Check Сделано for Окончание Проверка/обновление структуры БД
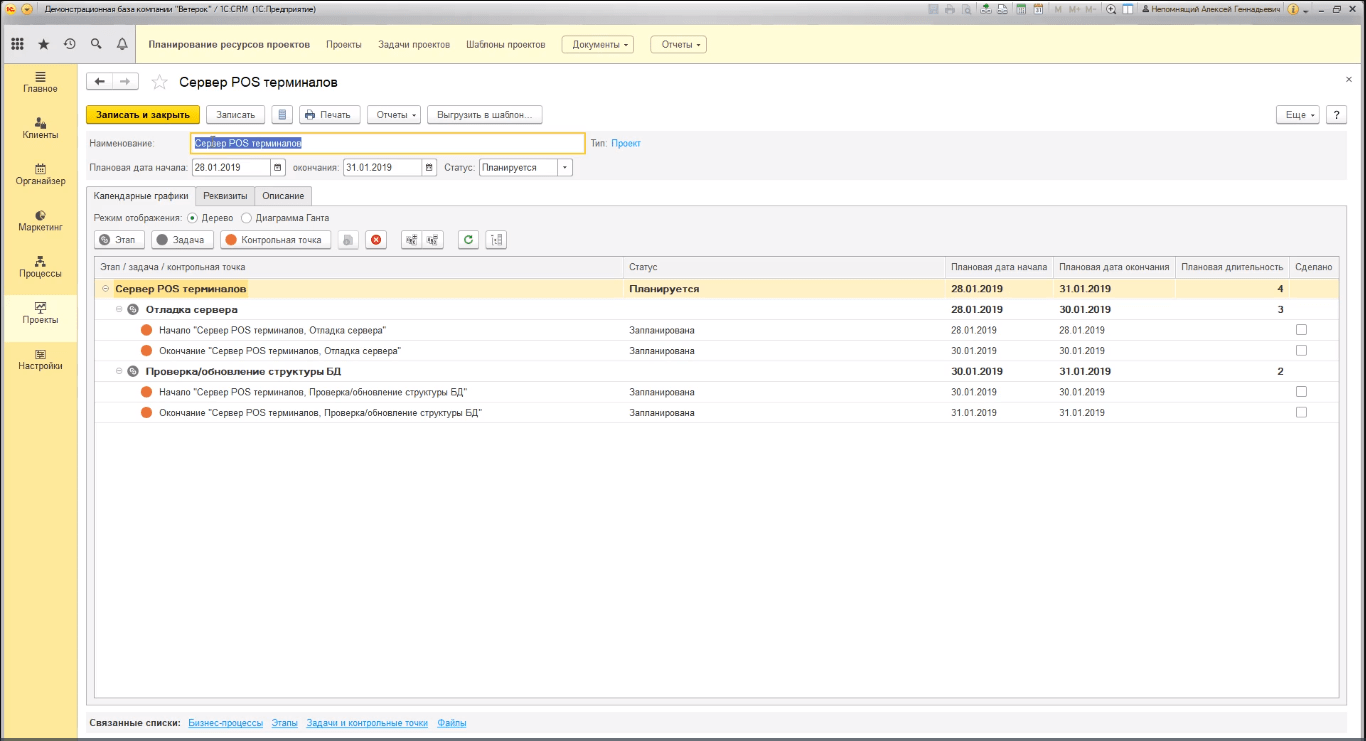 [x=1301, y=412]
